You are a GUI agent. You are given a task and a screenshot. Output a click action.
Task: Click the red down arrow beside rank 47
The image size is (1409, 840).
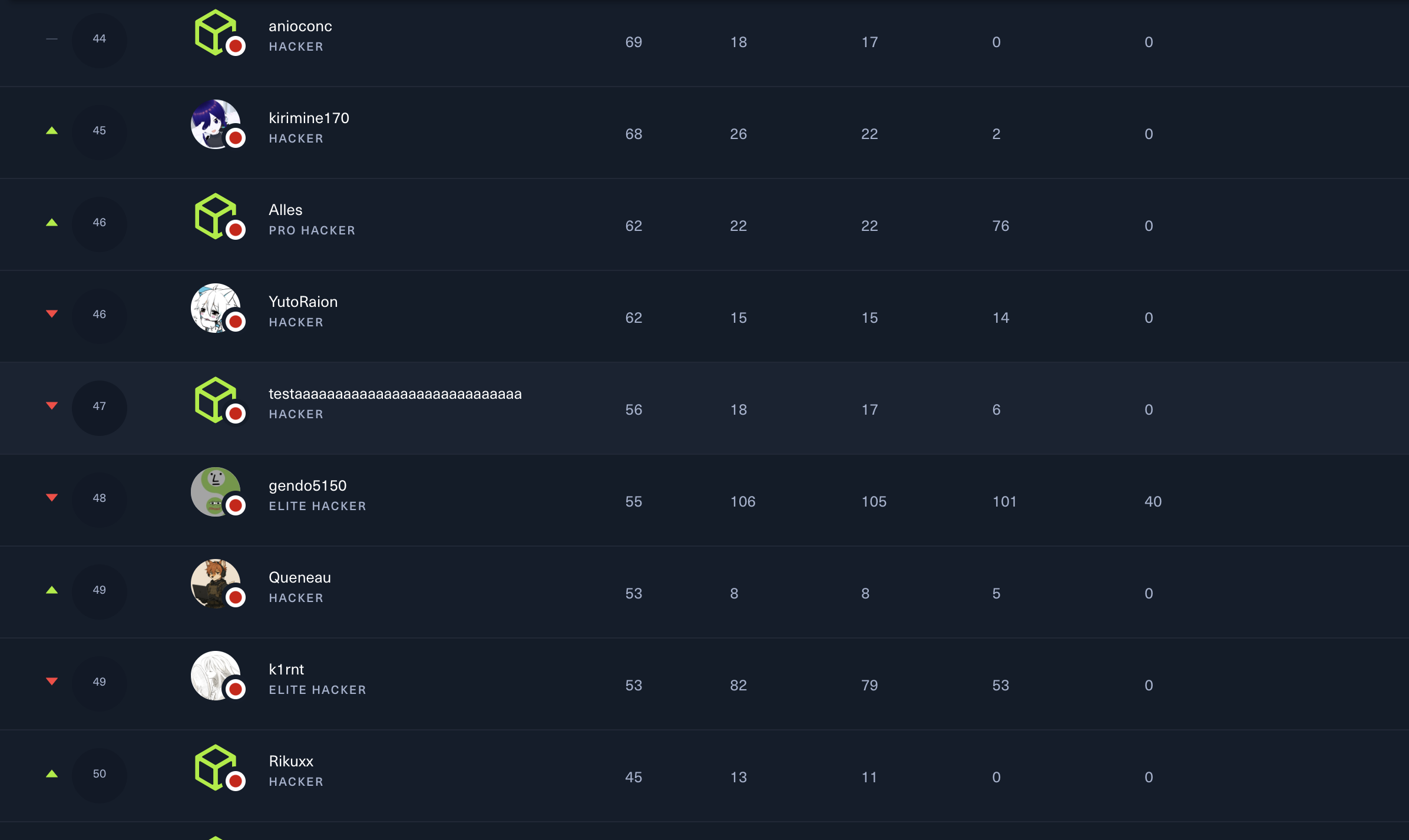[52, 406]
